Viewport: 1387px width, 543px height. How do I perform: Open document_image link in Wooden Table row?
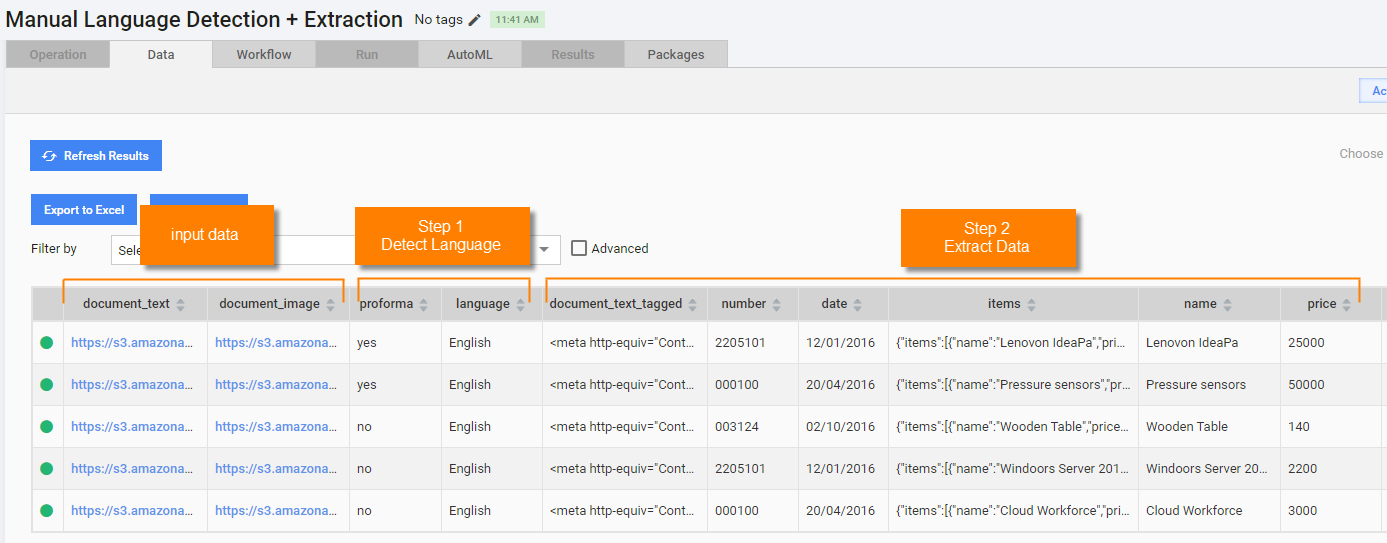(x=276, y=426)
